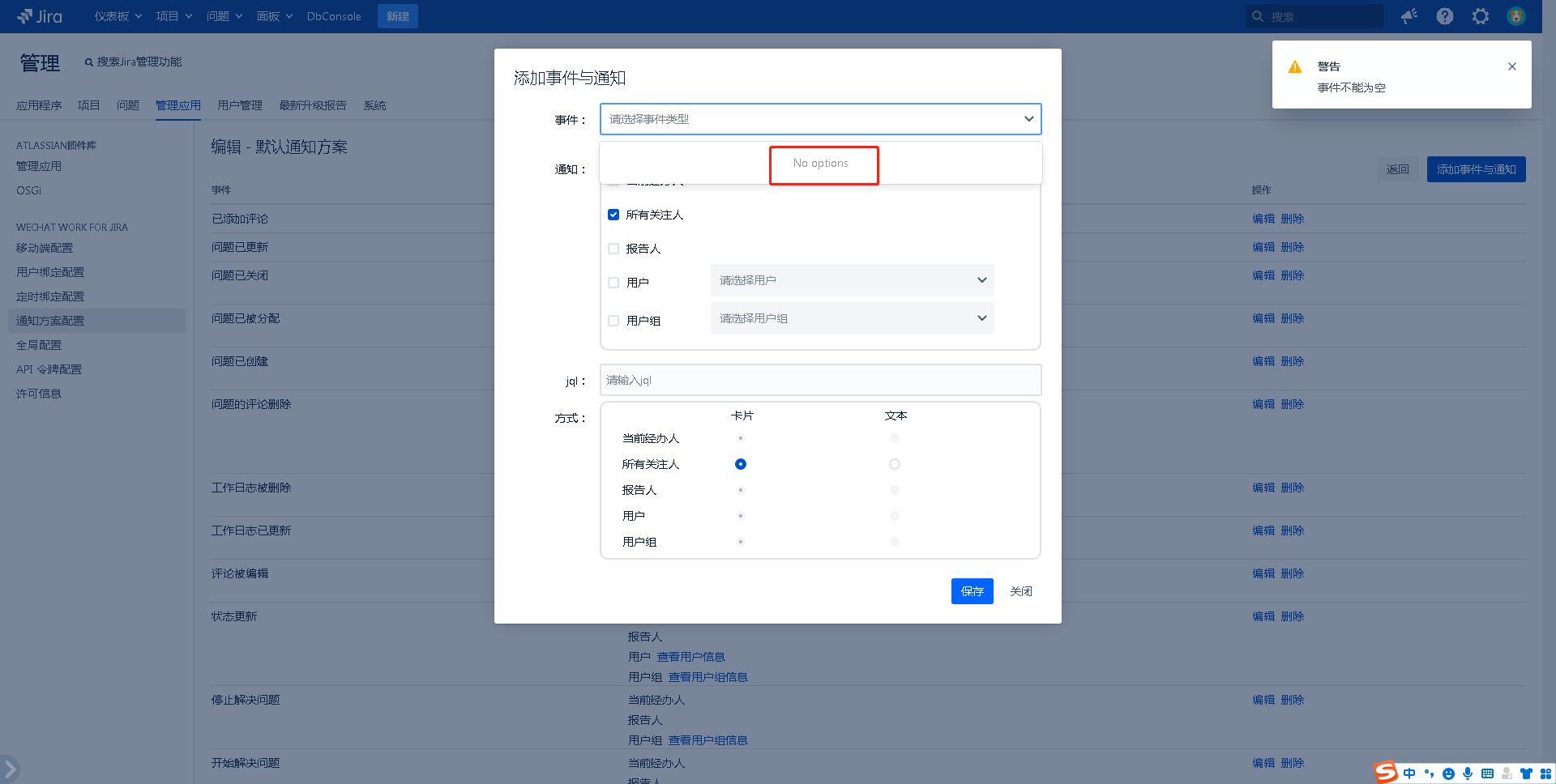Uncheck the 所有关注人 checkbox
Image resolution: width=1556 pixels, height=784 pixels.
tap(613, 215)
